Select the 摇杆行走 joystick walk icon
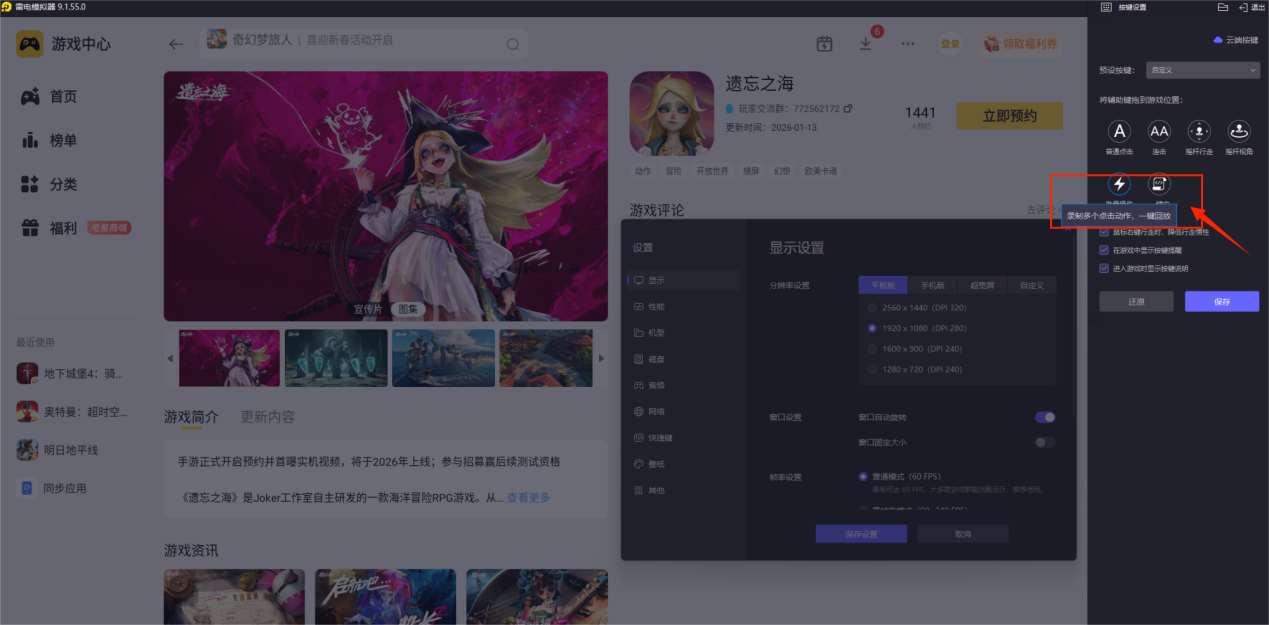 tap(1199, 131)
